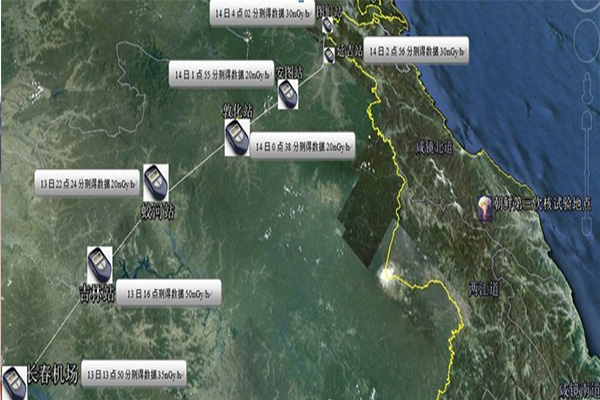This screenshot has width=600, height=400.
Task: Click the 14日2点56分 30nGy/h reading label
Action: [415, 50]
